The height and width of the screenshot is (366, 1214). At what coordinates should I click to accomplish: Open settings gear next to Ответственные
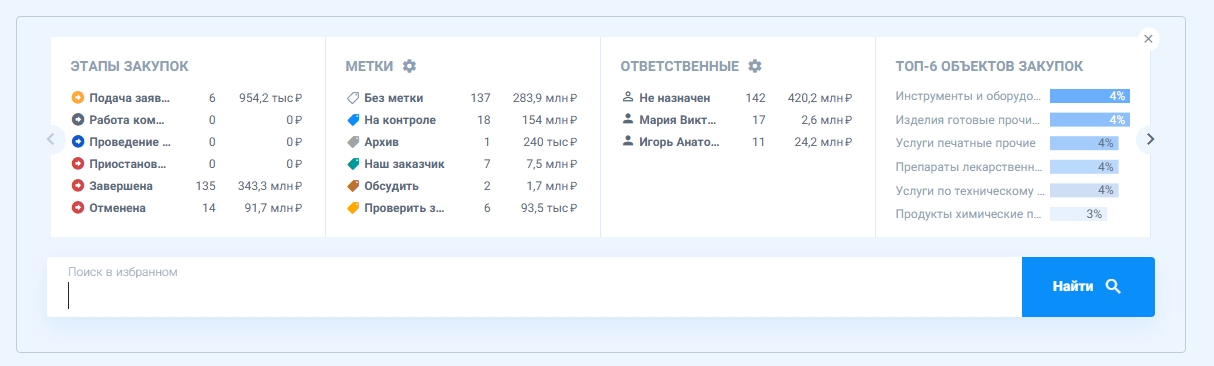pos(755,66)
